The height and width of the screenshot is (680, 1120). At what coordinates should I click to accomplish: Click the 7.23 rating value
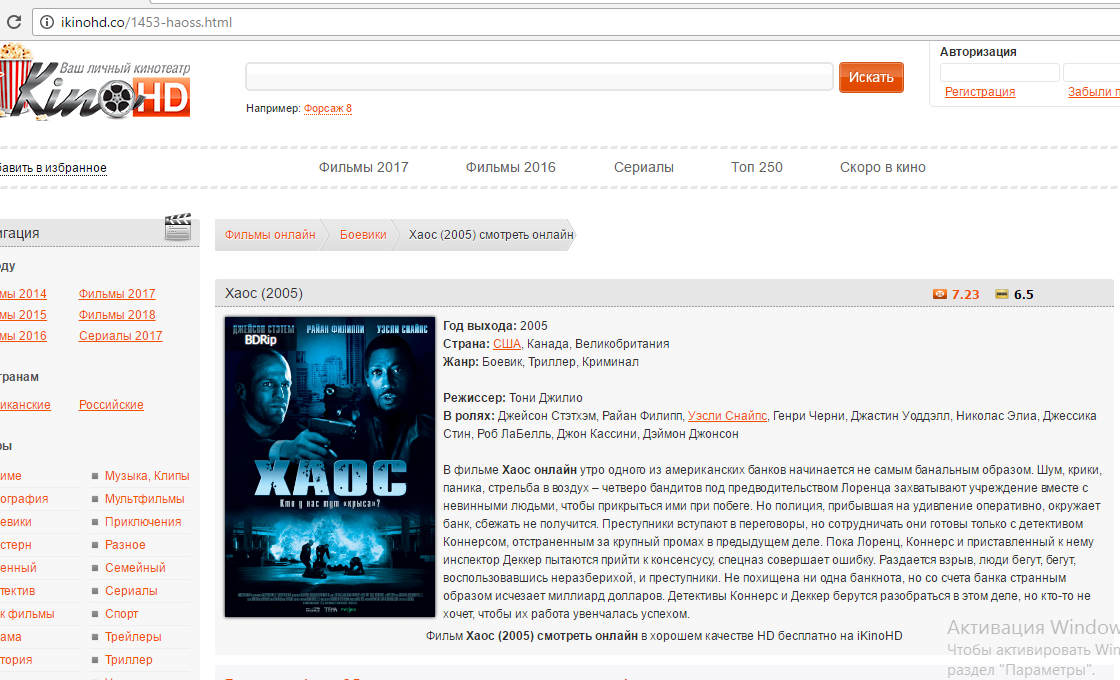click(x=965, y=294)
